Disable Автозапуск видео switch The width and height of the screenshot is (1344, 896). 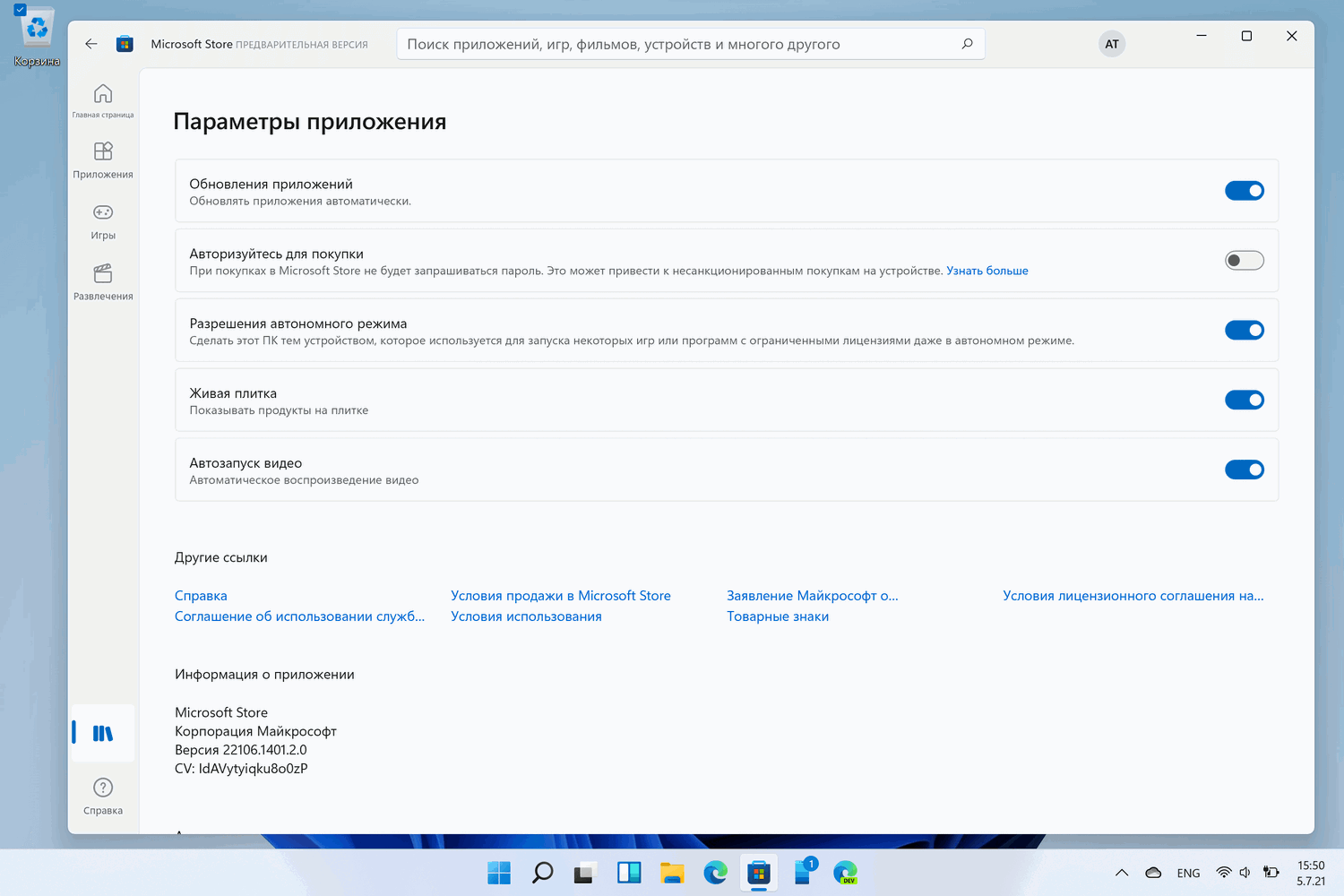click(x=1245, y=470)
